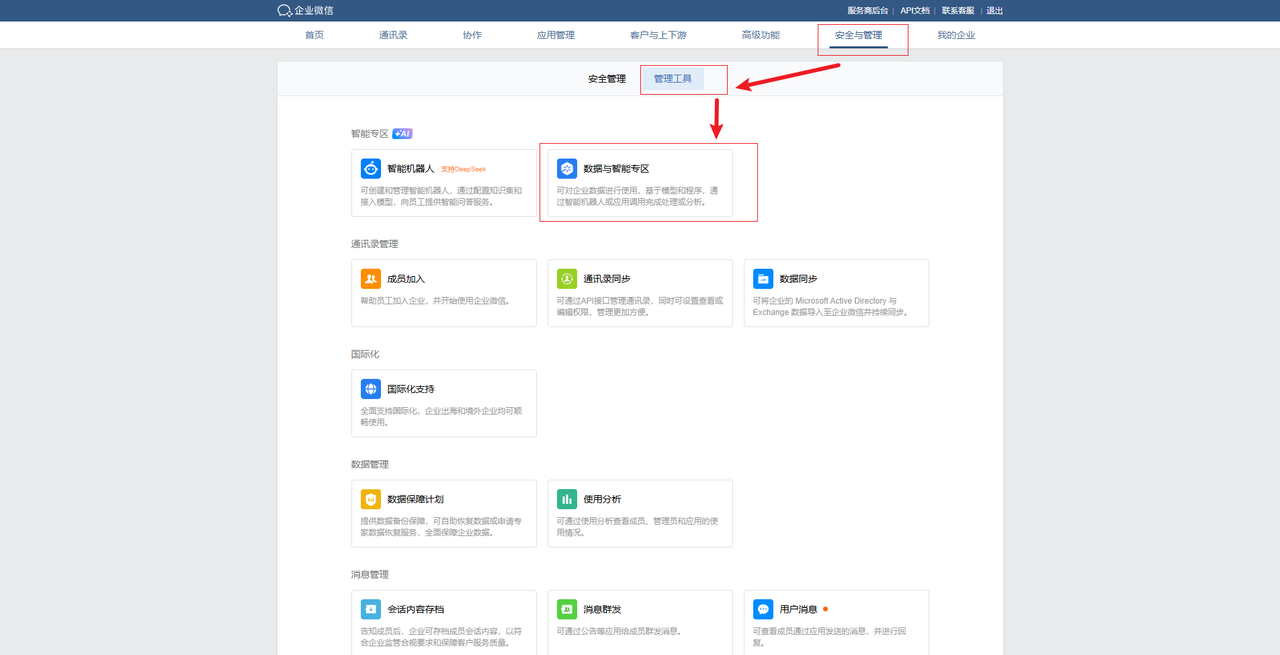Viewport: 1280px width, 655px height.
Task: Click the green 使用分析 chart icon
Action: [567, 499]
